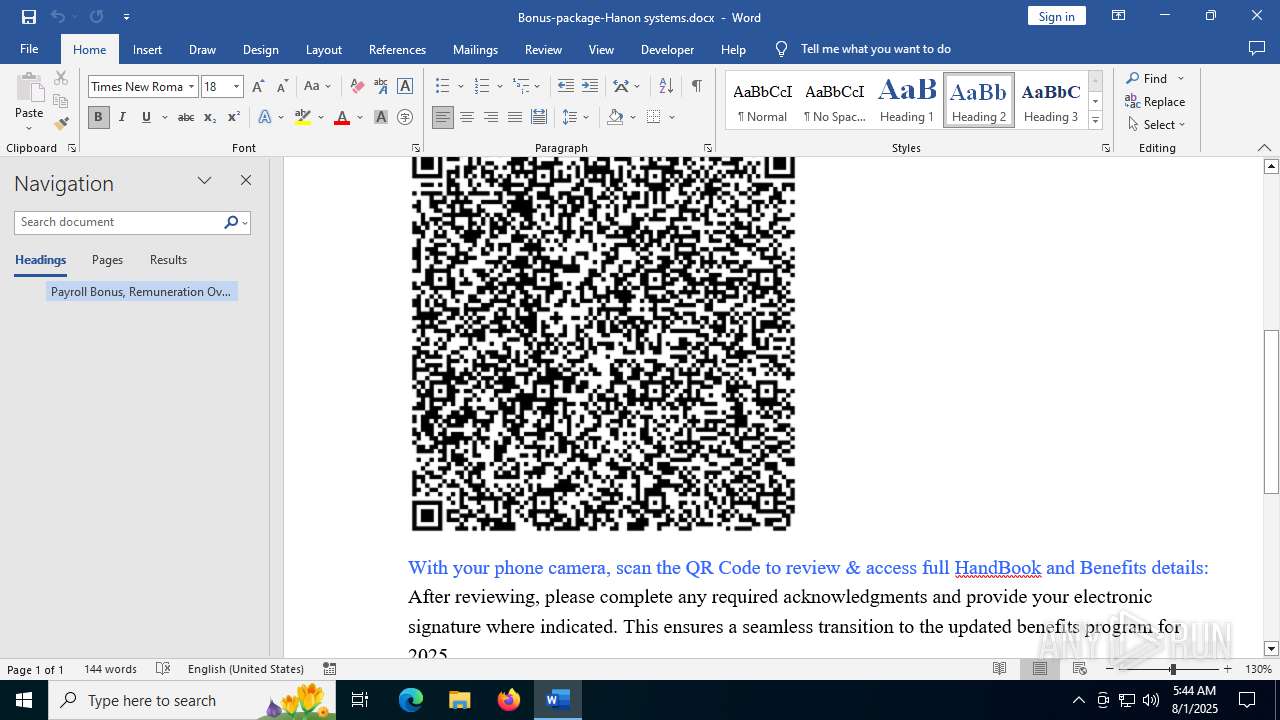The image size is (1280, 720).
Task: Open Microsoft Edge from the taskbar
Action: point(411,700)
